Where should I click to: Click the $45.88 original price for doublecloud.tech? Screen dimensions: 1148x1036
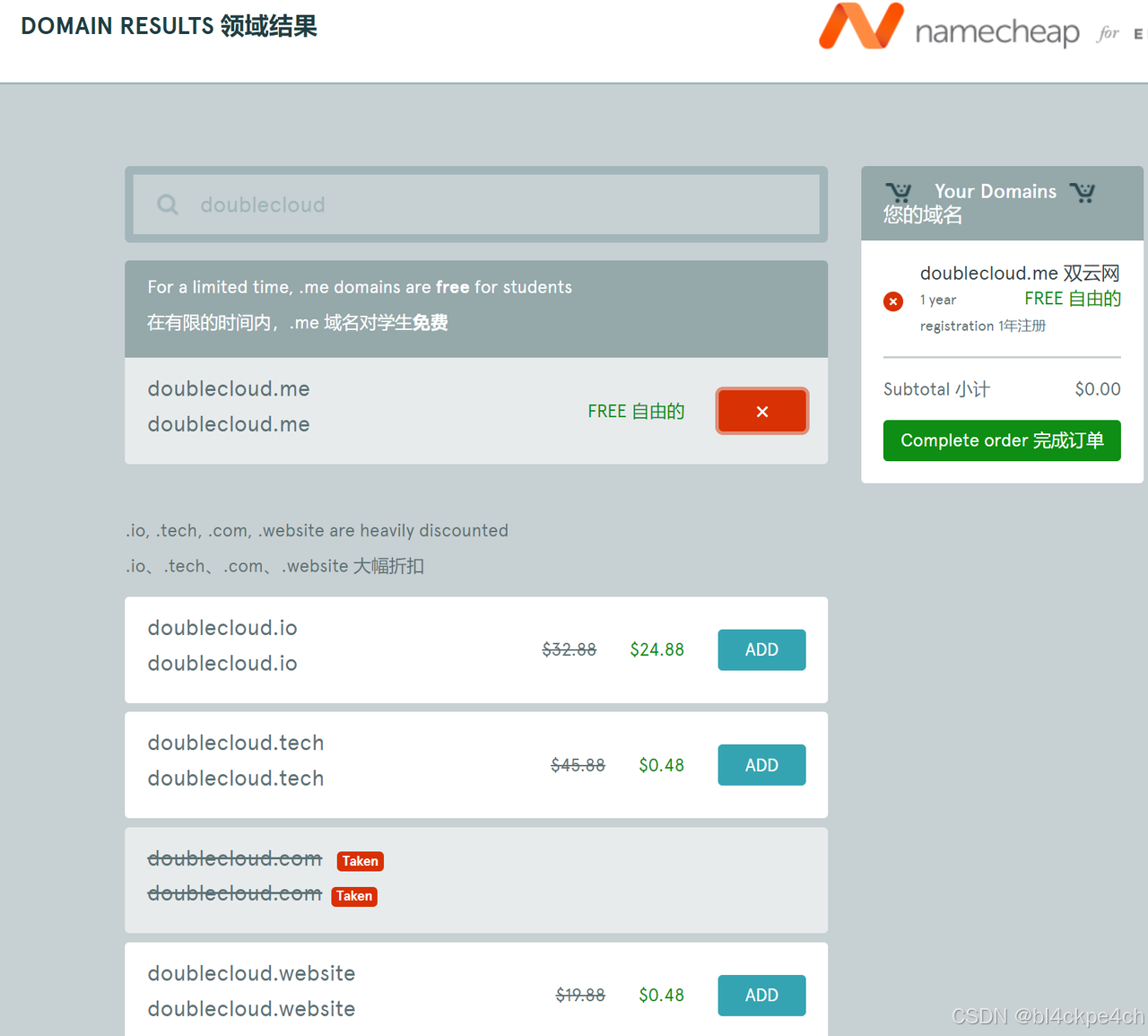pos(578,765)
